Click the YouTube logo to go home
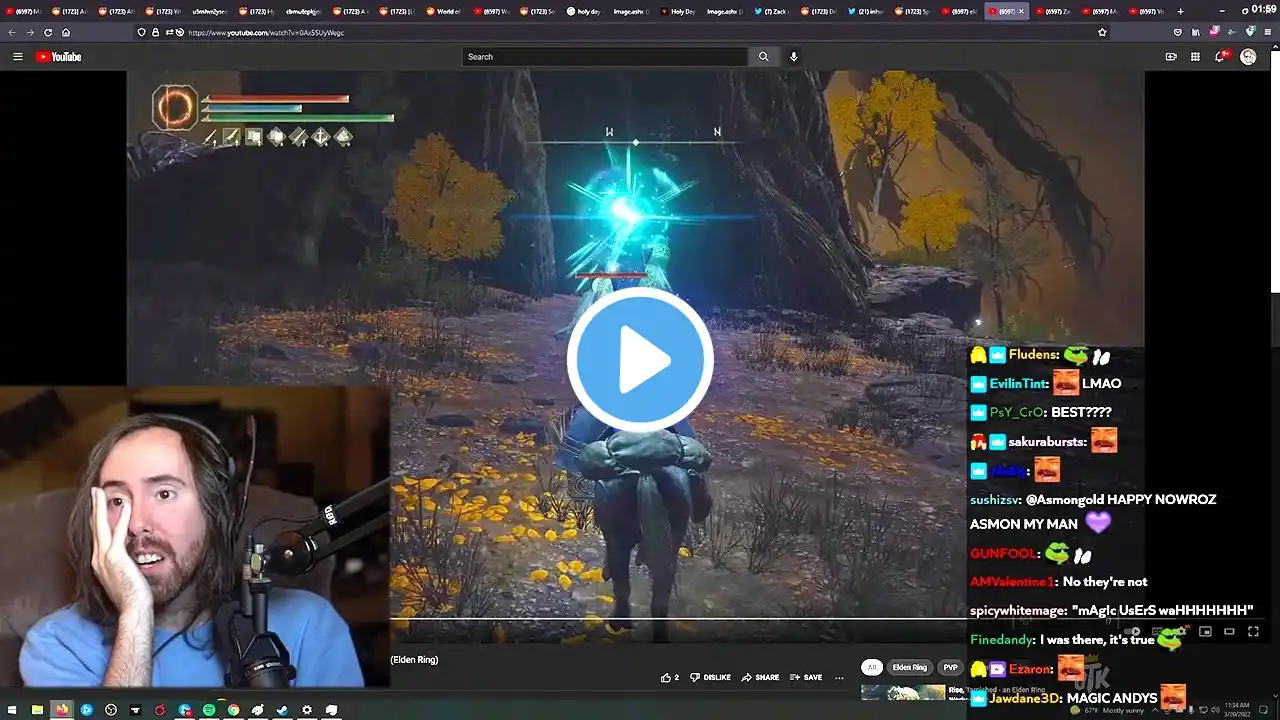This screenshot has height=720, width=1280. (x=59, y=57)
